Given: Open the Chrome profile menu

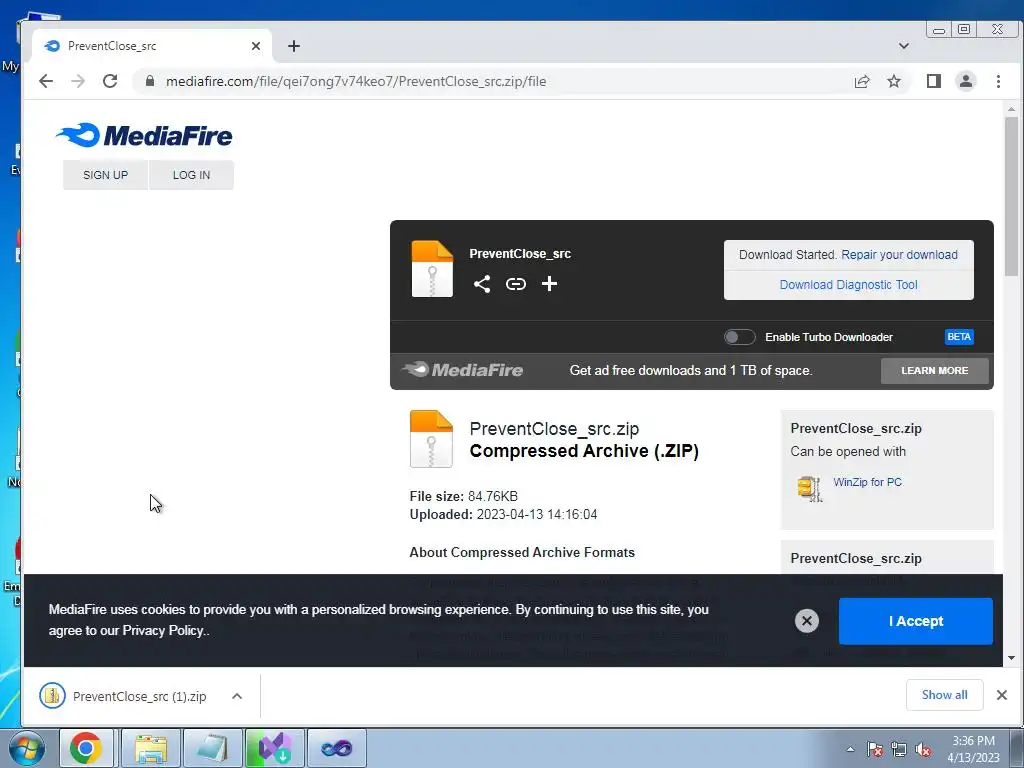Looking at the screenshot, I should click(x=966, y=81).
